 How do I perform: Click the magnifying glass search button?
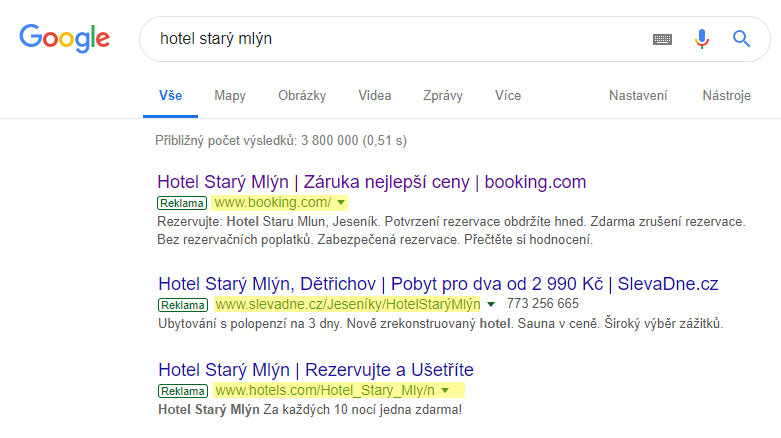741,39
